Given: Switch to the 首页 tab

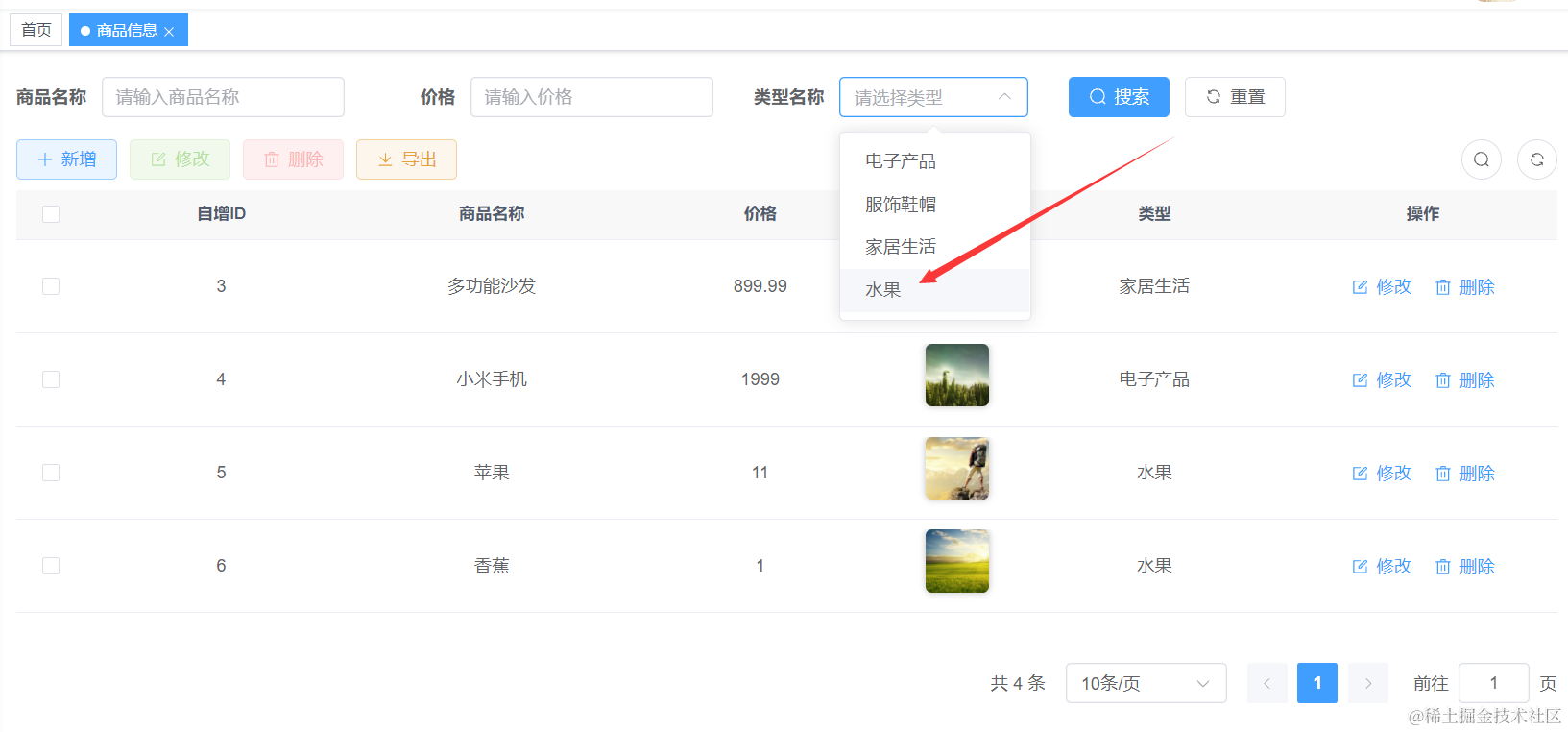Looking at the screenshot, I should click(36, 30).
